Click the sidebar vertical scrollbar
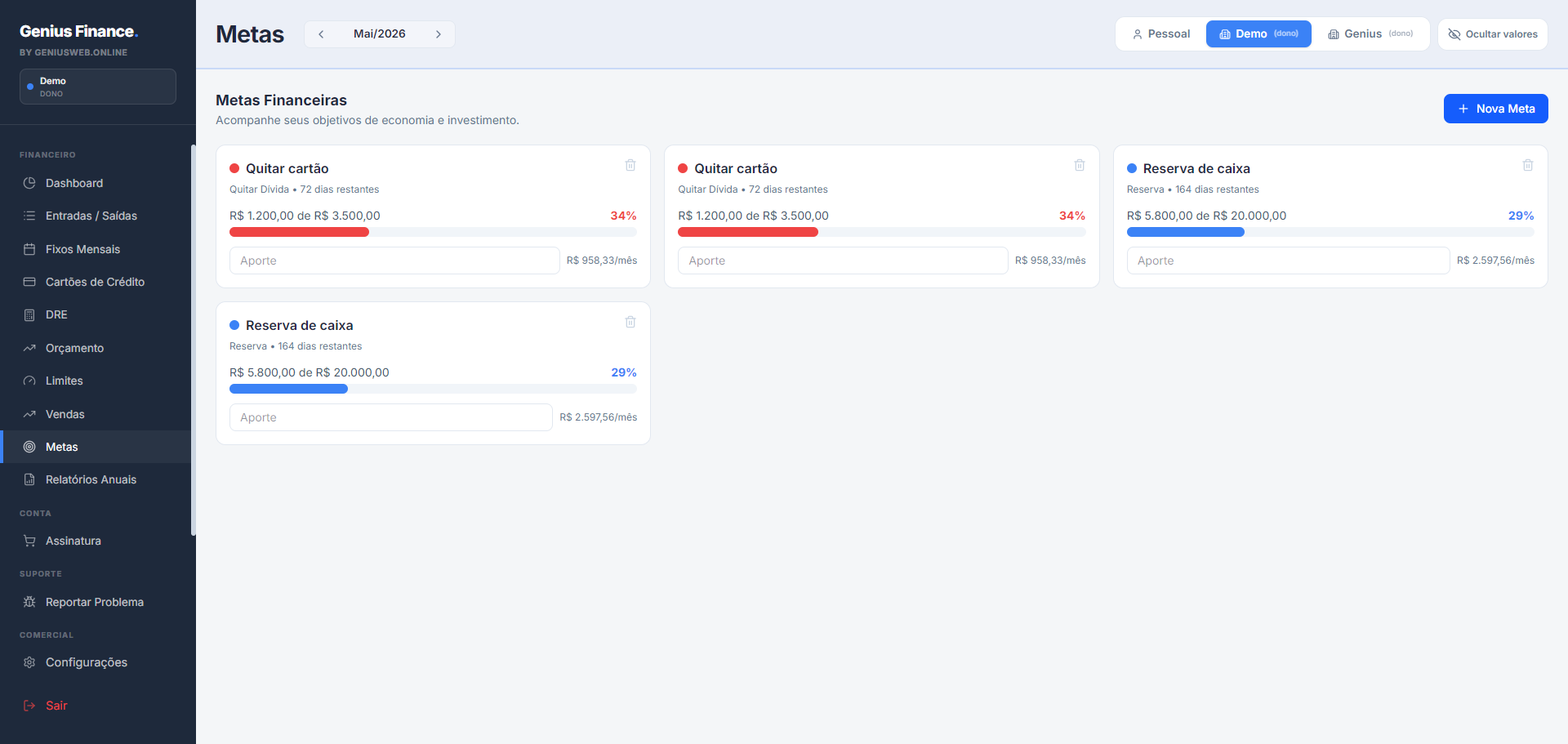 point(193,340)
